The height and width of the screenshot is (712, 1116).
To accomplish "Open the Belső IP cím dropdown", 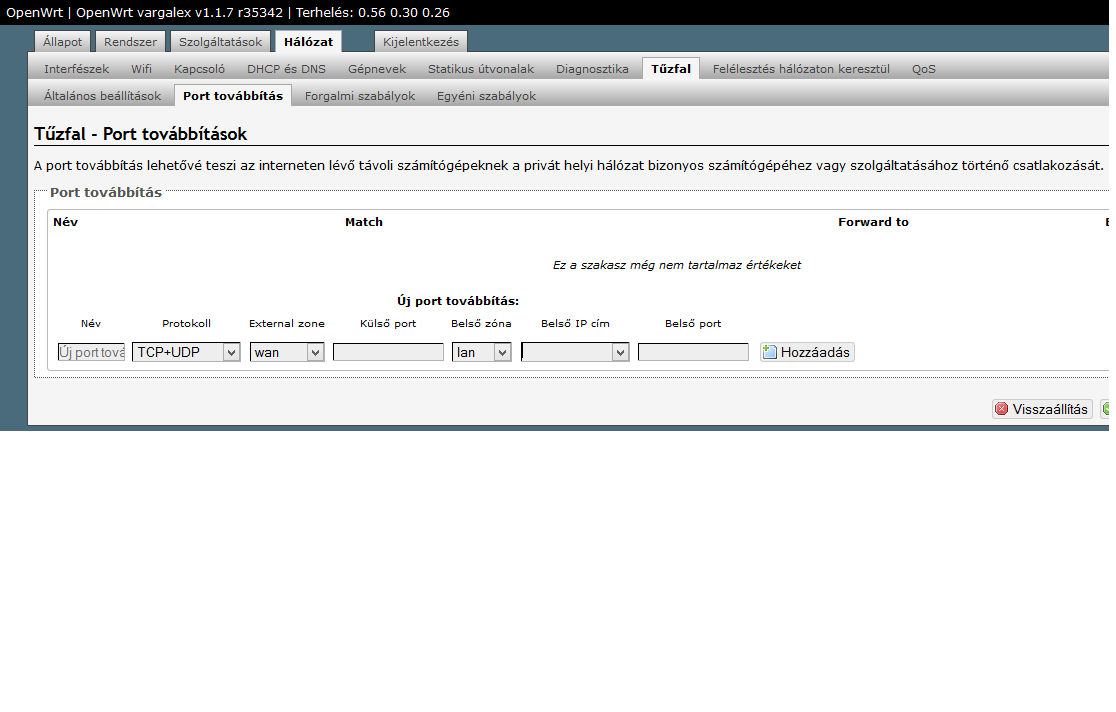I will (575, 352).
